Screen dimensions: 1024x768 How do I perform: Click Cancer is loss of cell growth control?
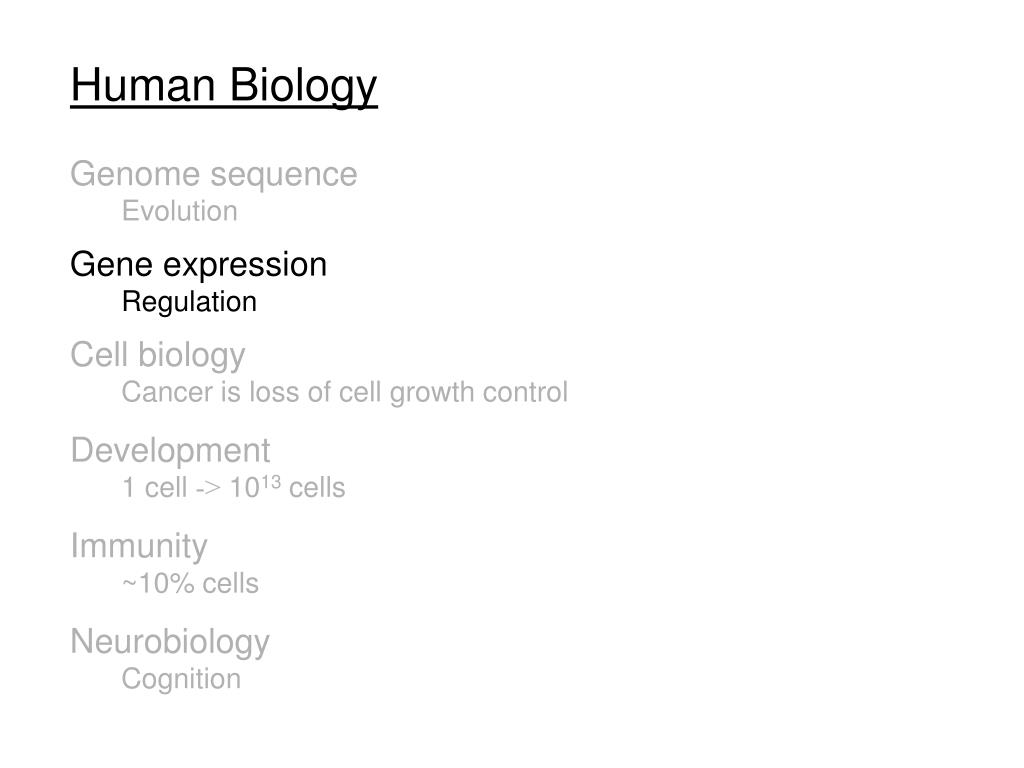[345, 392]
